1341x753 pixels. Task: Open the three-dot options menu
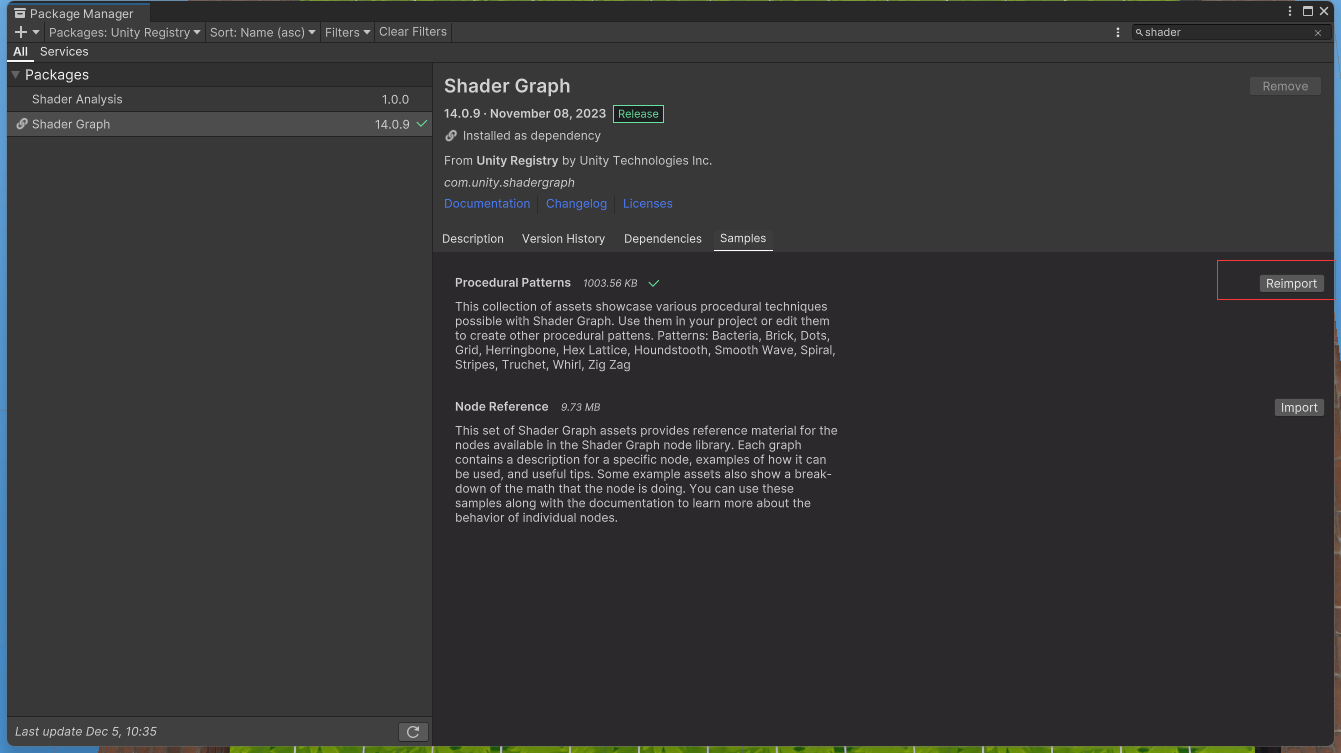pos(1118,32)
